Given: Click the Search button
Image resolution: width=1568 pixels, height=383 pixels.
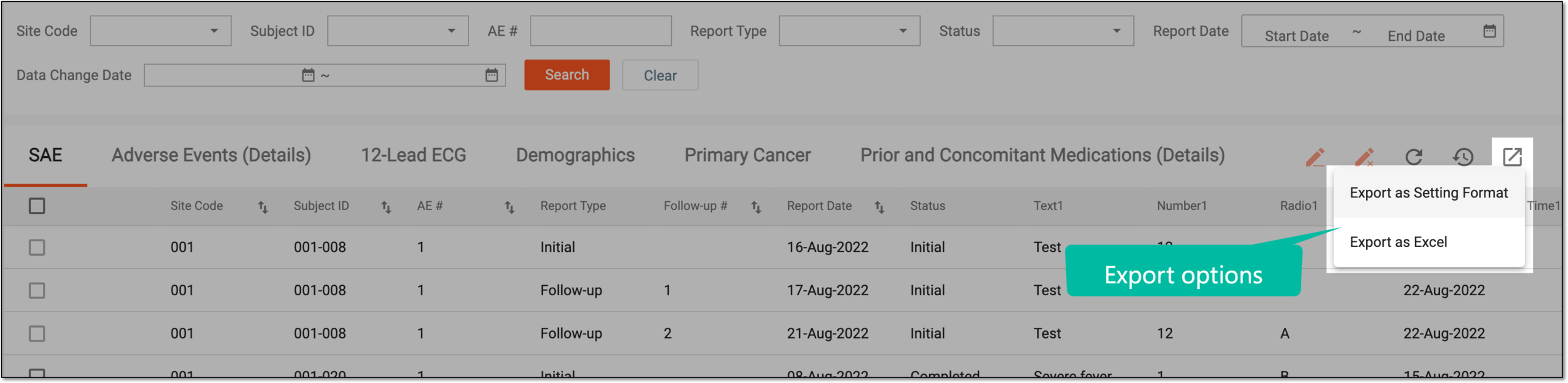Looking at the screenshot, I should point(567,75).
